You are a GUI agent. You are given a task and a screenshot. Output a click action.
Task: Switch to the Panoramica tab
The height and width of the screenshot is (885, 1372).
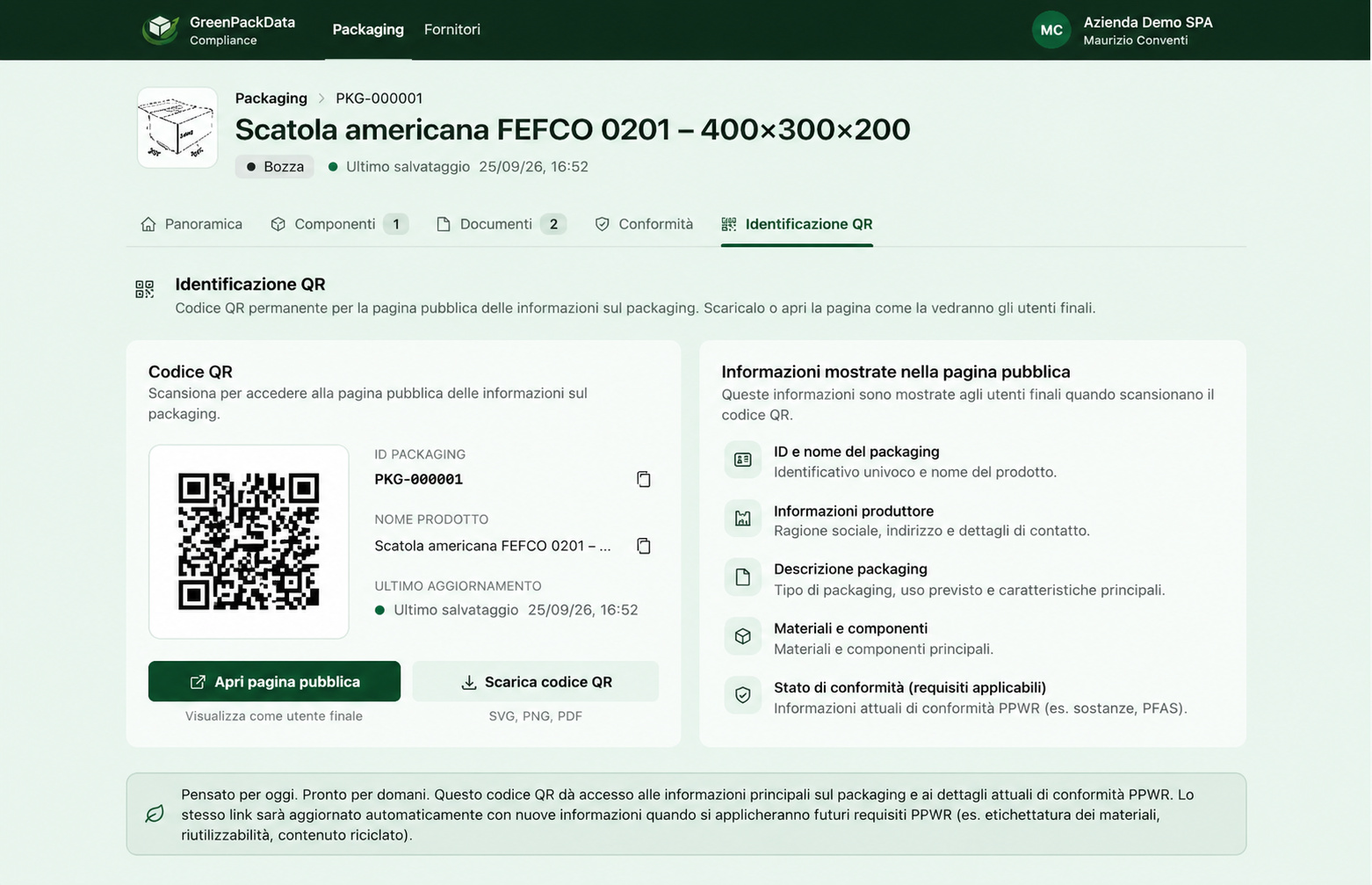click(x=191, y=224)
